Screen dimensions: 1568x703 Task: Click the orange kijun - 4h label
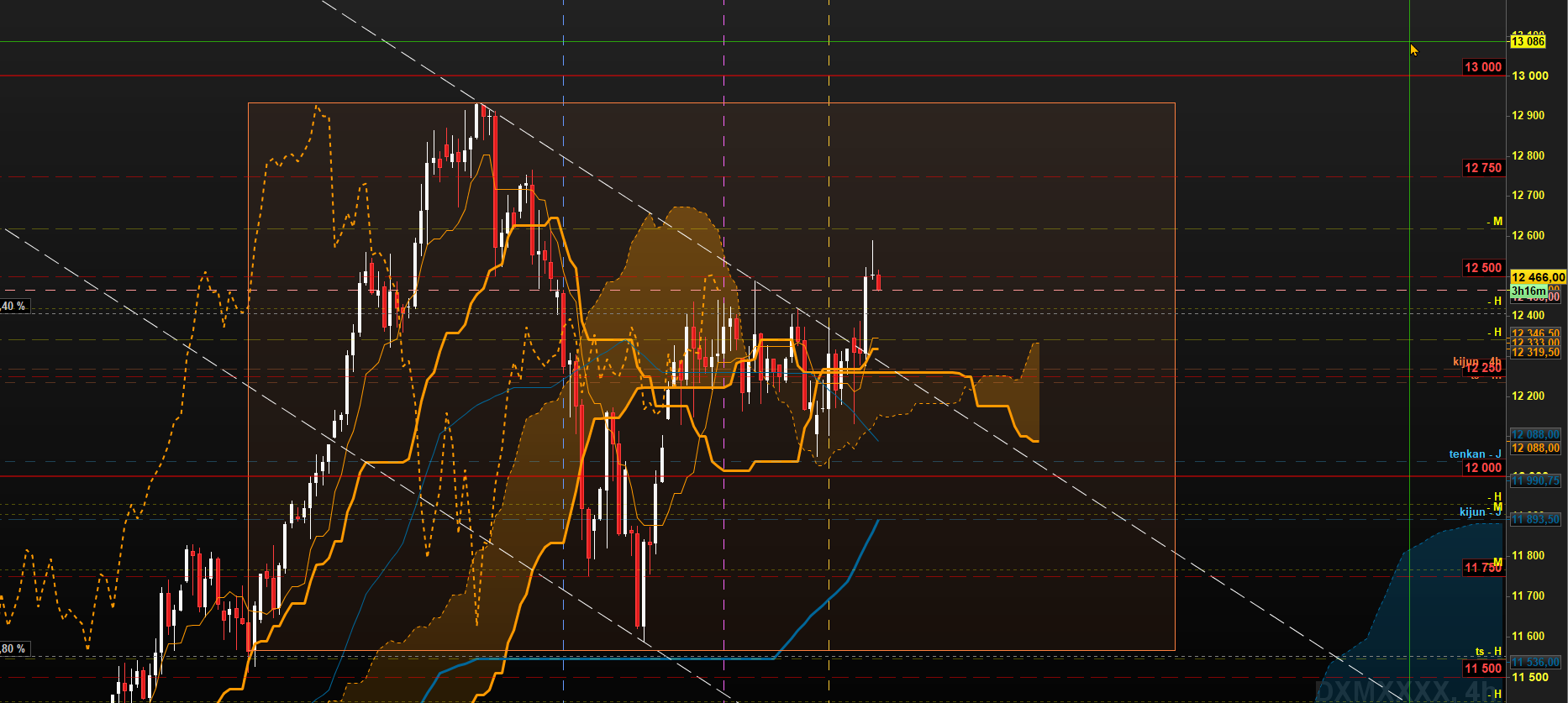(1477, 361)
